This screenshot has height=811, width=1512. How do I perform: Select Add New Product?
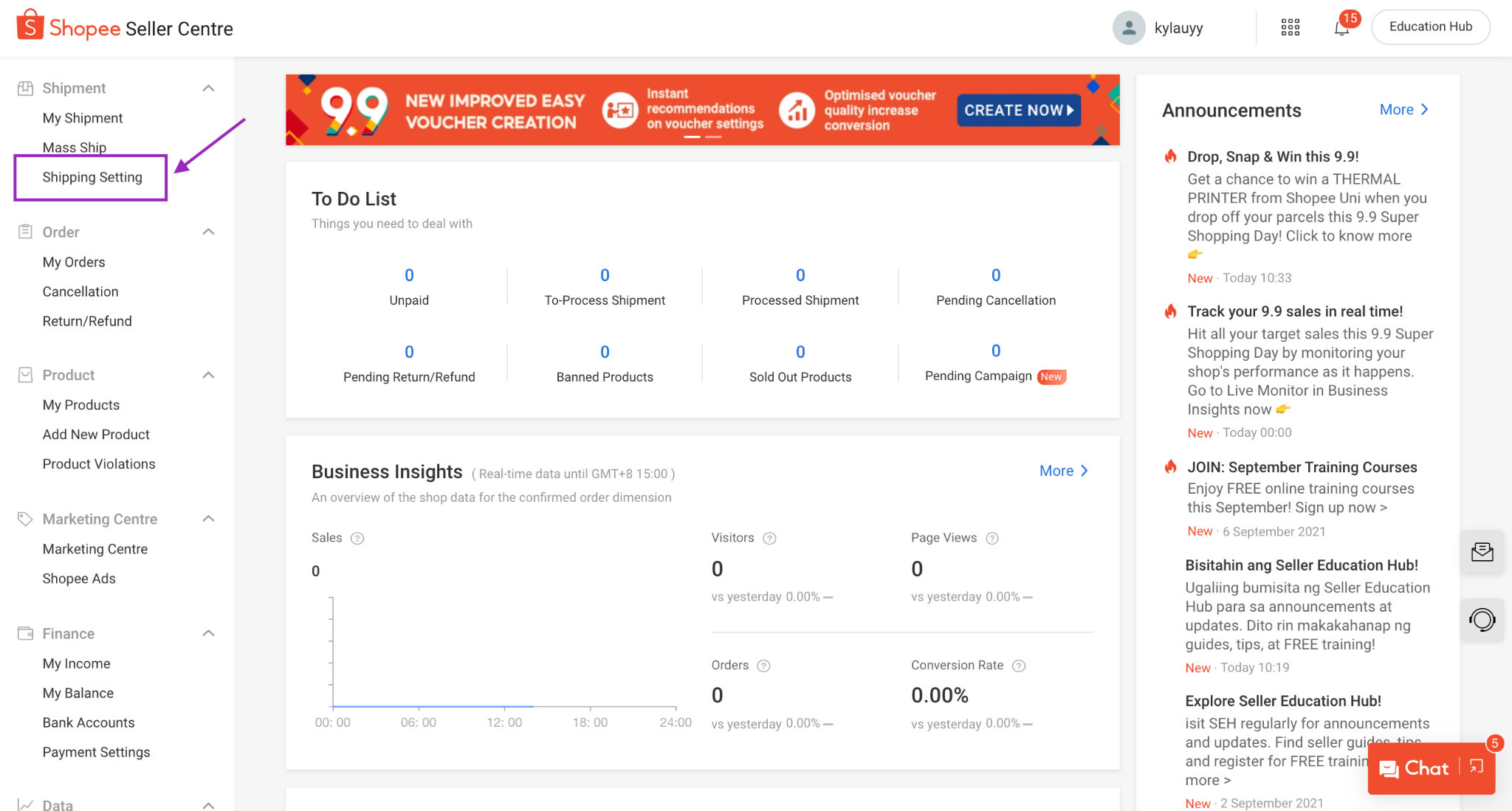point(96,435)
